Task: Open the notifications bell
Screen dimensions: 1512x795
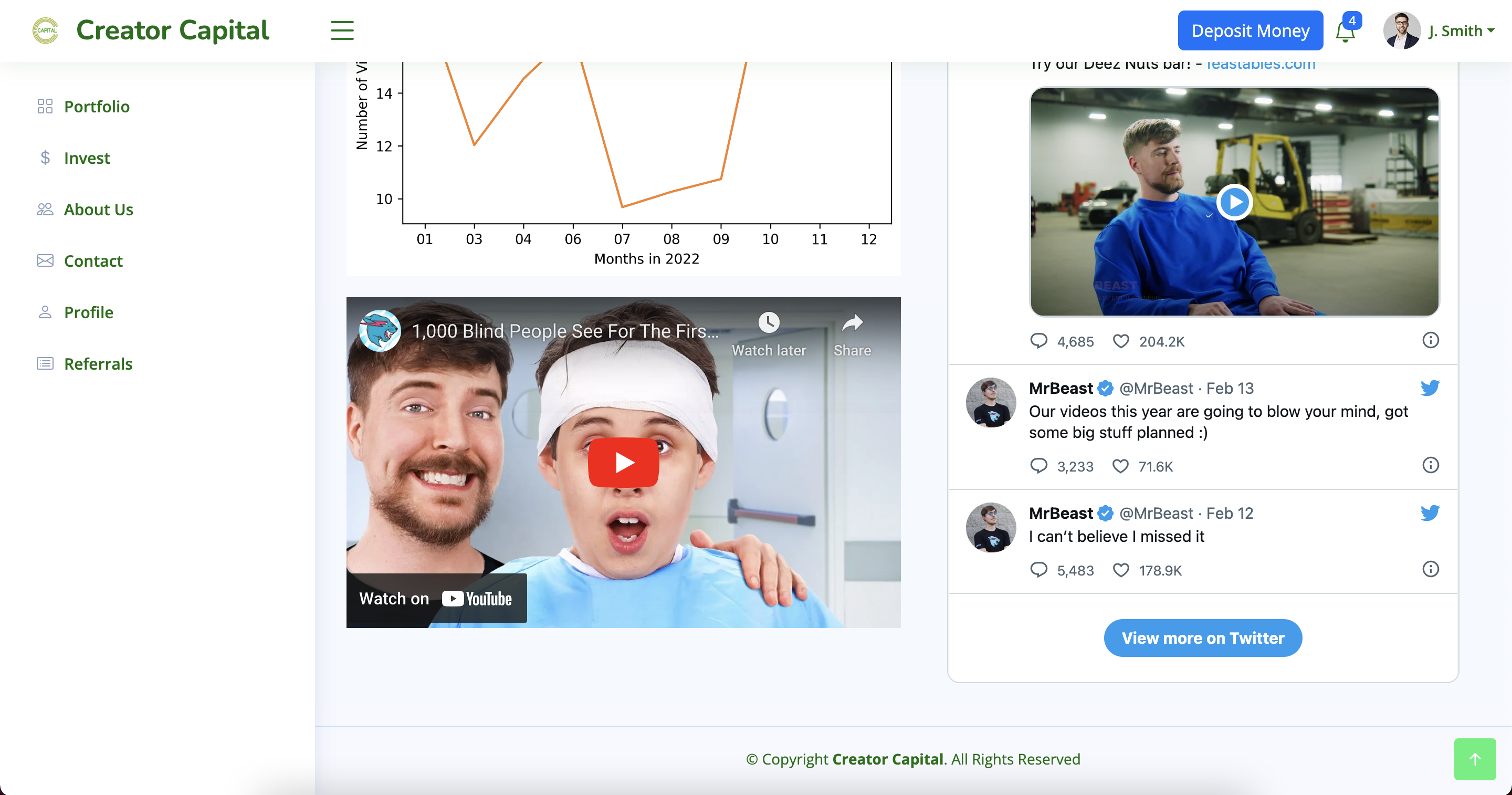Action: [1345, 31]
